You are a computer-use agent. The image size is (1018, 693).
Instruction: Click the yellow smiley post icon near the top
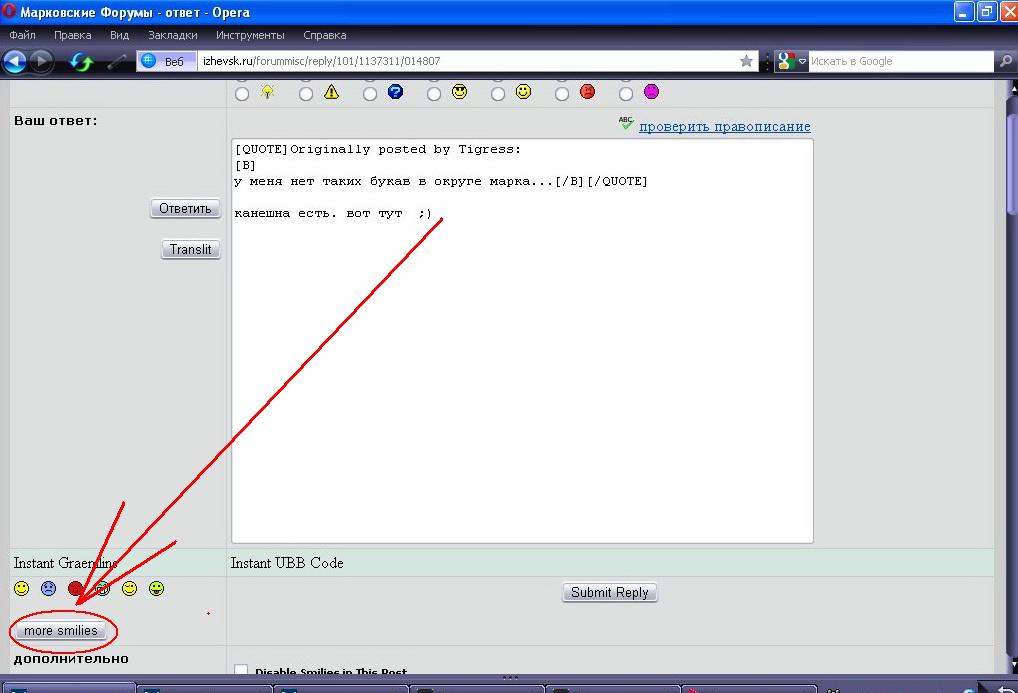pyautogui.click(x=523, y=92)
